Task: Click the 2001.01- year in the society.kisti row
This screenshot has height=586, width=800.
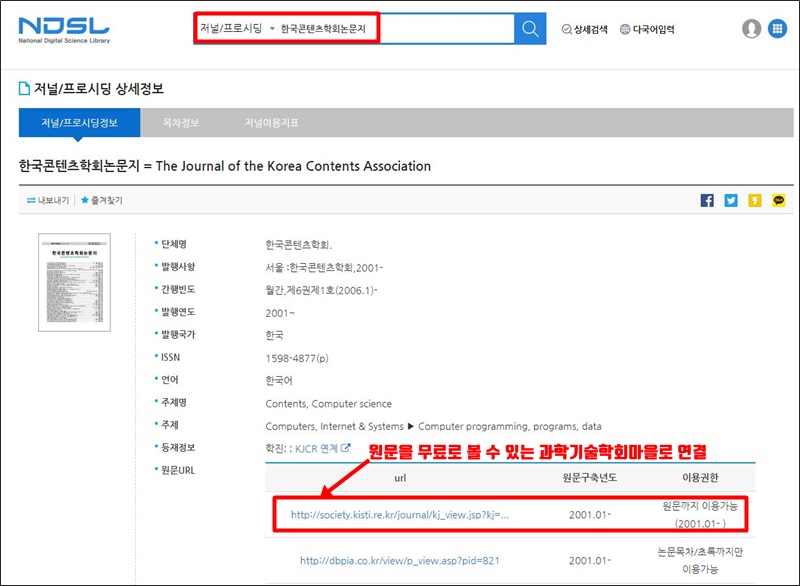Action: point(590,515)
